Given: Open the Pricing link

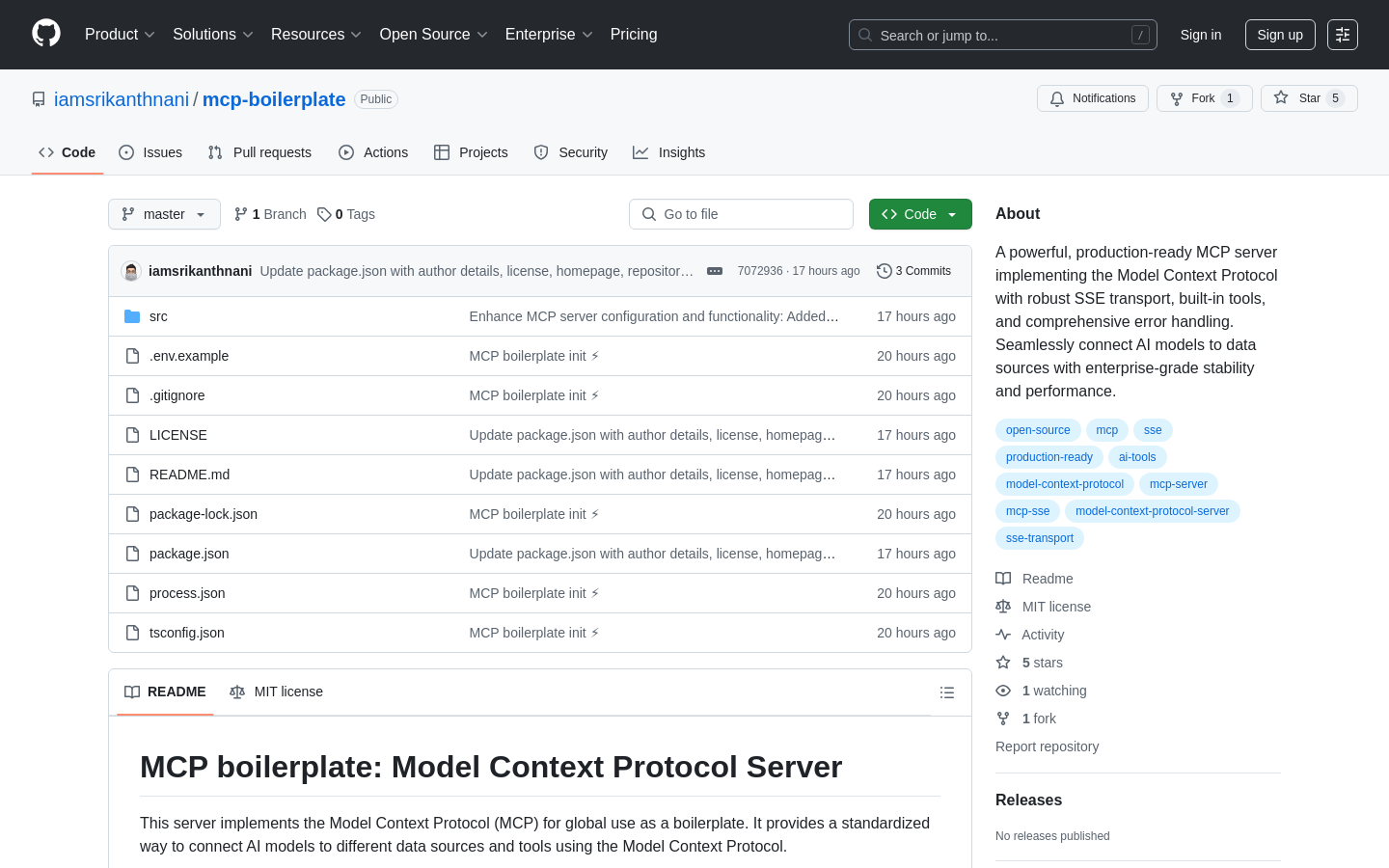Looking at the screenshot, I should [634, 35].
